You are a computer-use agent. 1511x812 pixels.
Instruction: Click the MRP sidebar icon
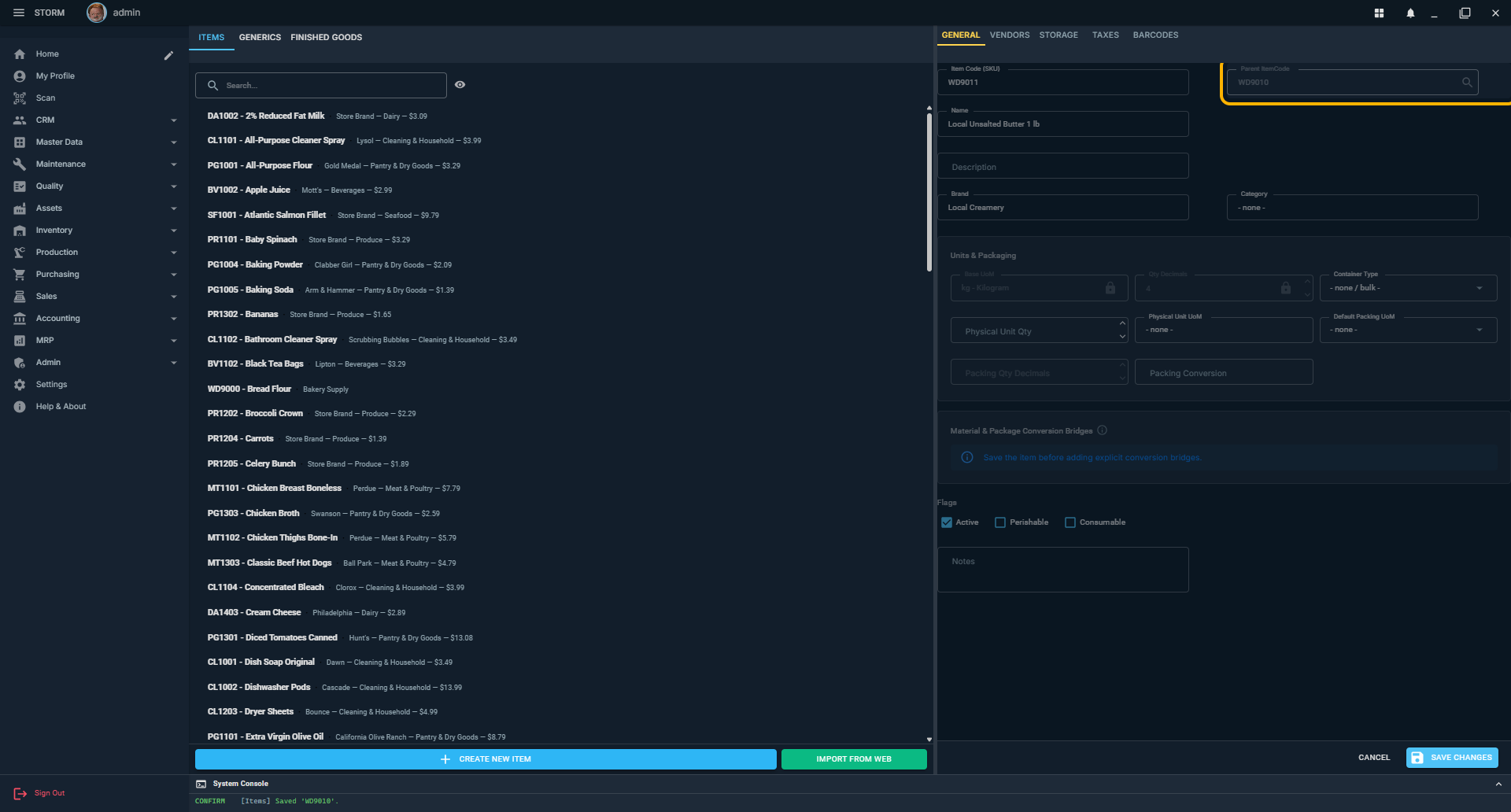20,341
